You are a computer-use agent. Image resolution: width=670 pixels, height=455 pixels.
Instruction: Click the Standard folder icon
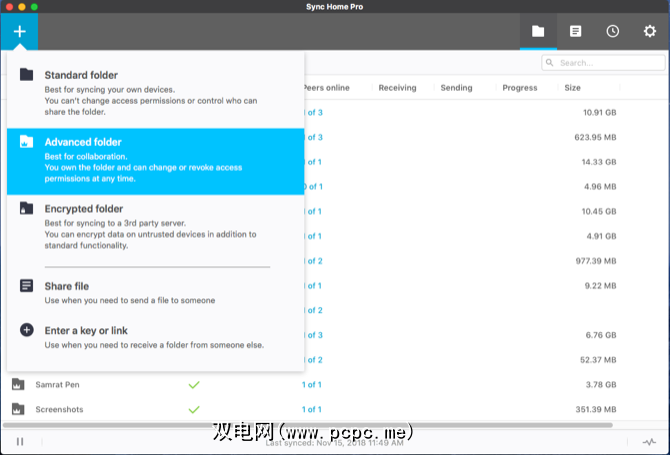26,74
